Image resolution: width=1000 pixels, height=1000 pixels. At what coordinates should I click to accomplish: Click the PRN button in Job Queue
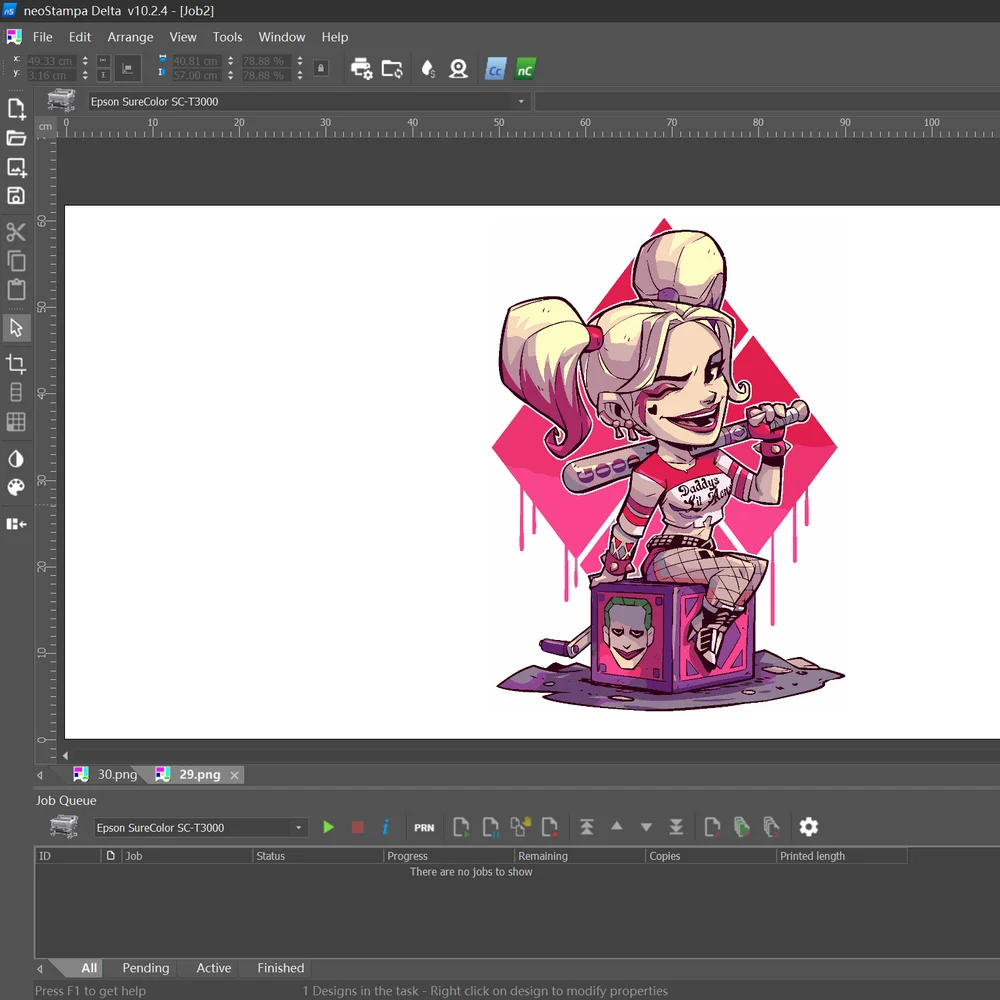point(424,828)
